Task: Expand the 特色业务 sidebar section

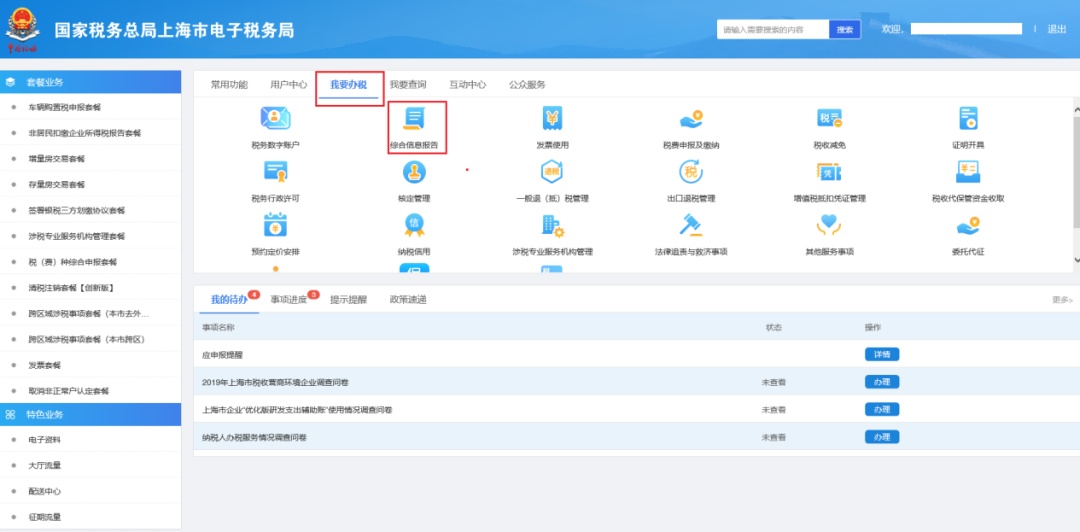Action: click(90, 414)
